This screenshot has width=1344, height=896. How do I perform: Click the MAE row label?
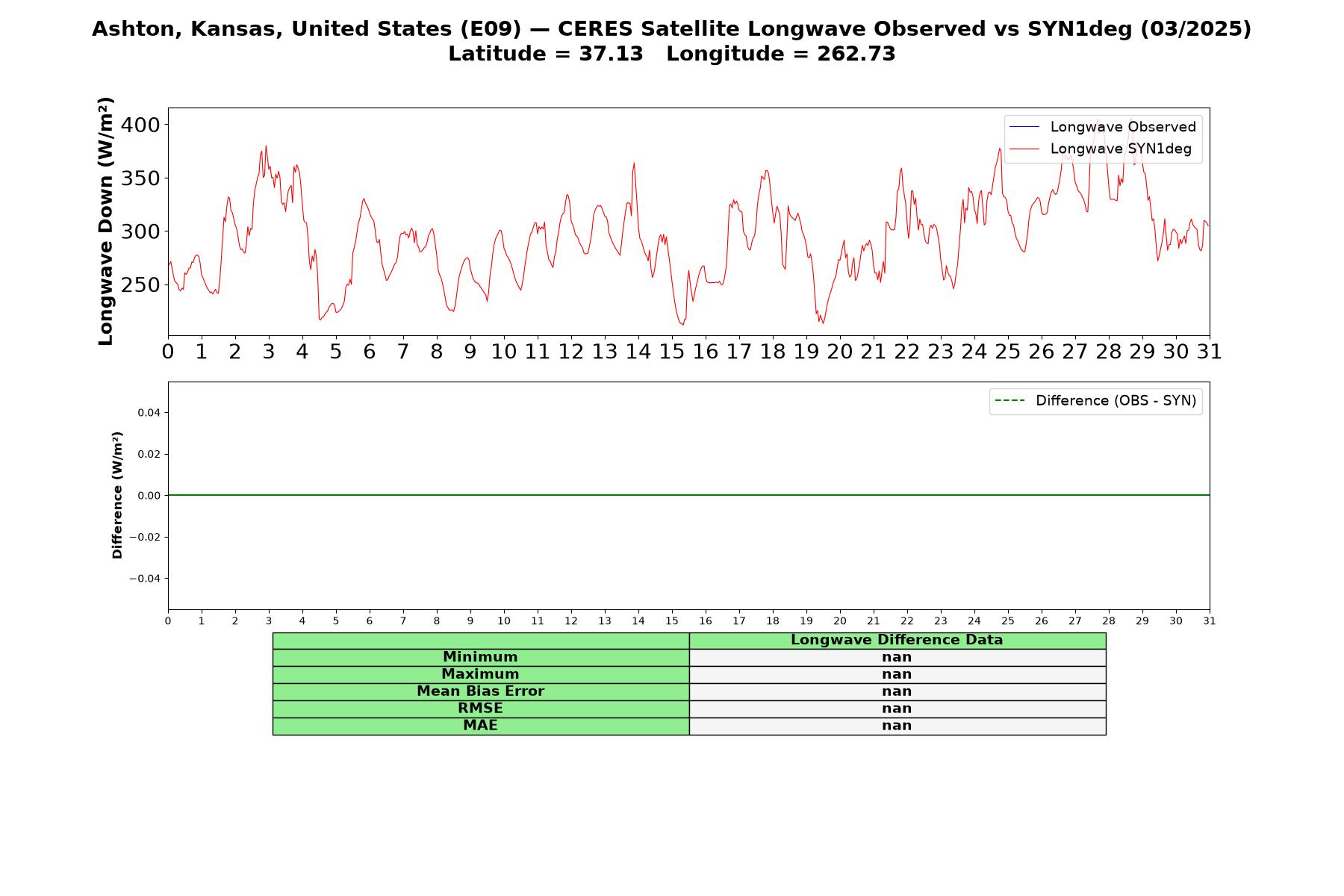click(x=480, y=726)
